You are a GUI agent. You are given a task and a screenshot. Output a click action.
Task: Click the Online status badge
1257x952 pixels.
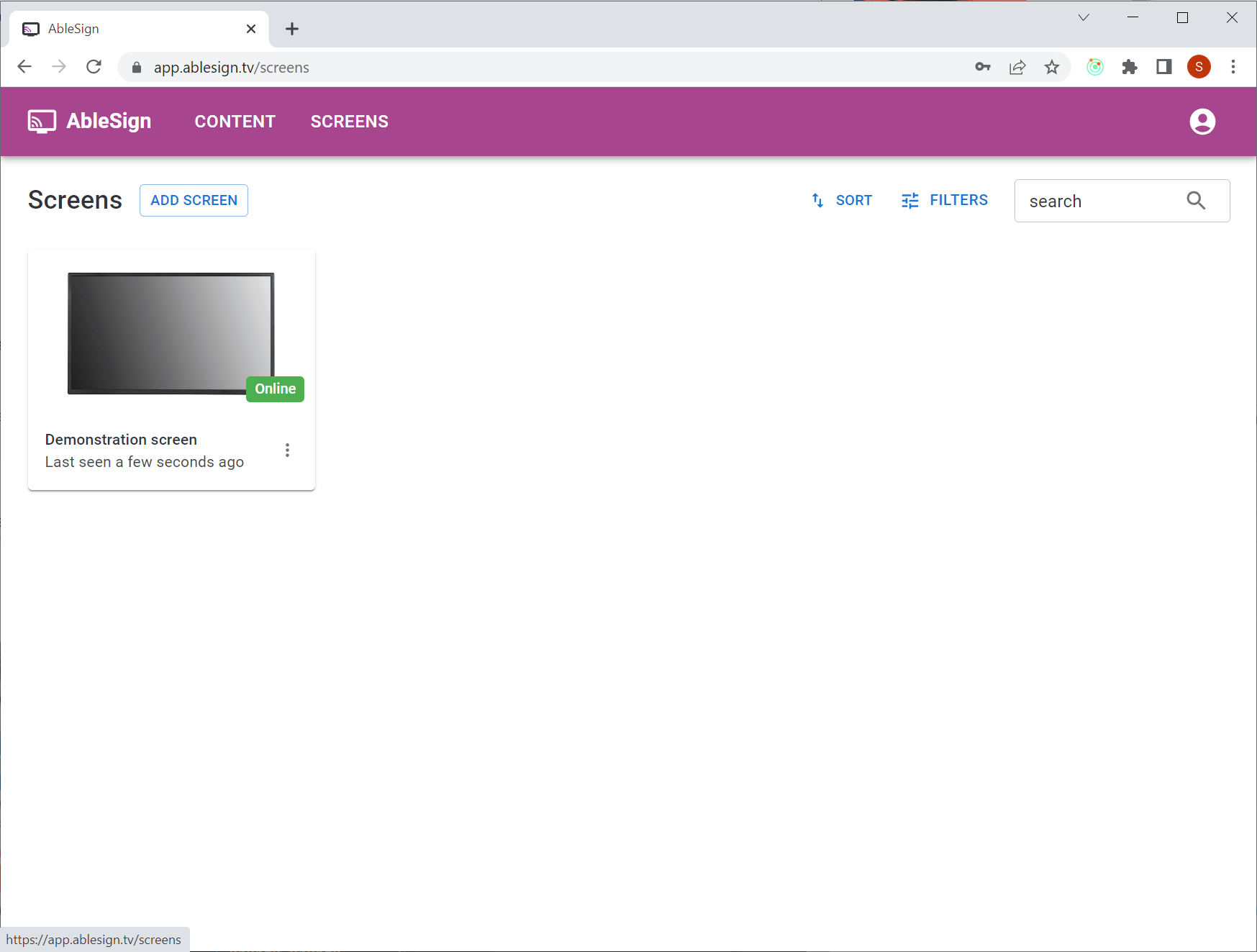point(275,389)
